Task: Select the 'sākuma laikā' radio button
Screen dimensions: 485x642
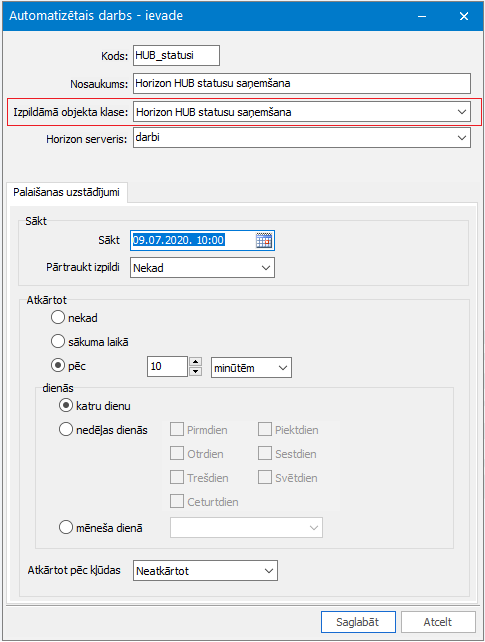Action: click(58, 341)
